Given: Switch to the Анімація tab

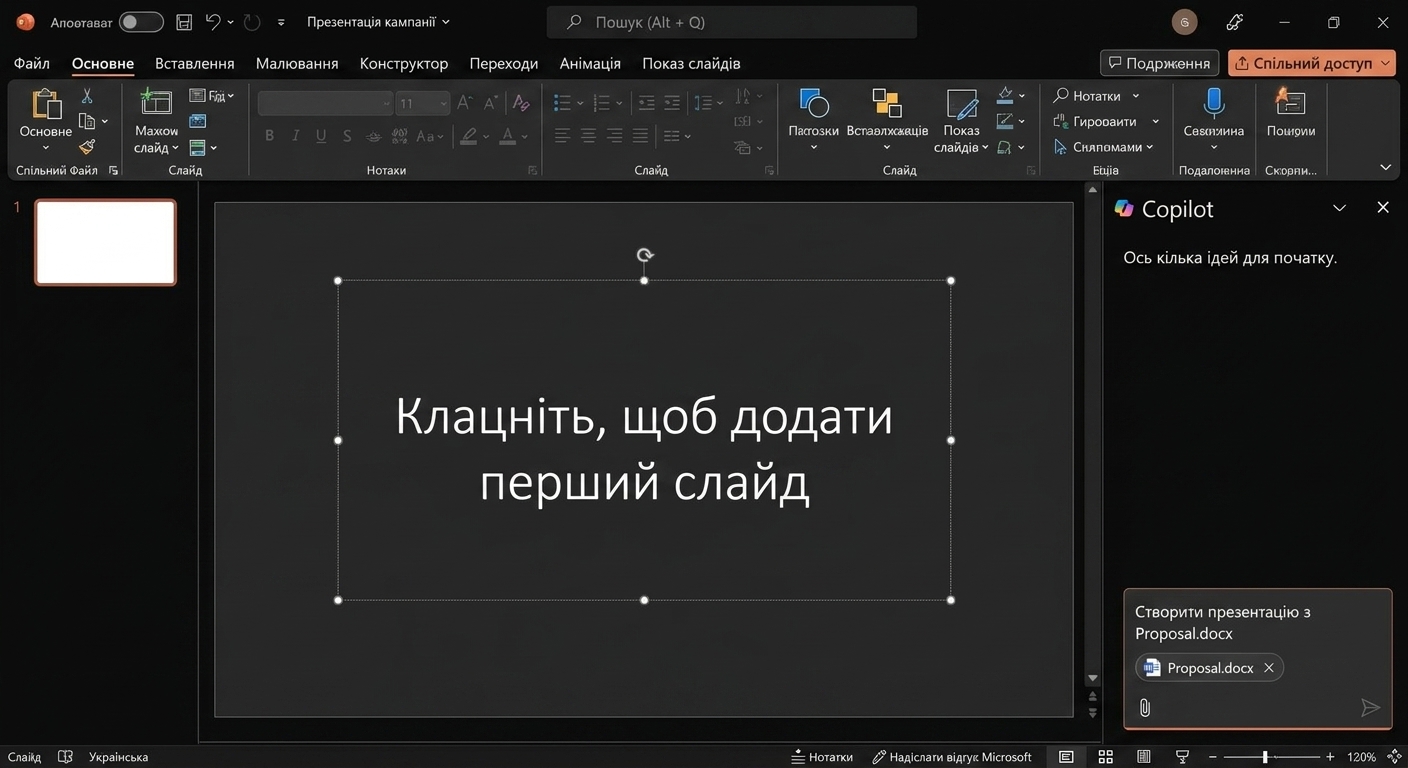Looking at the screenshot, I should pyautogui.click(x=590, y=63).
